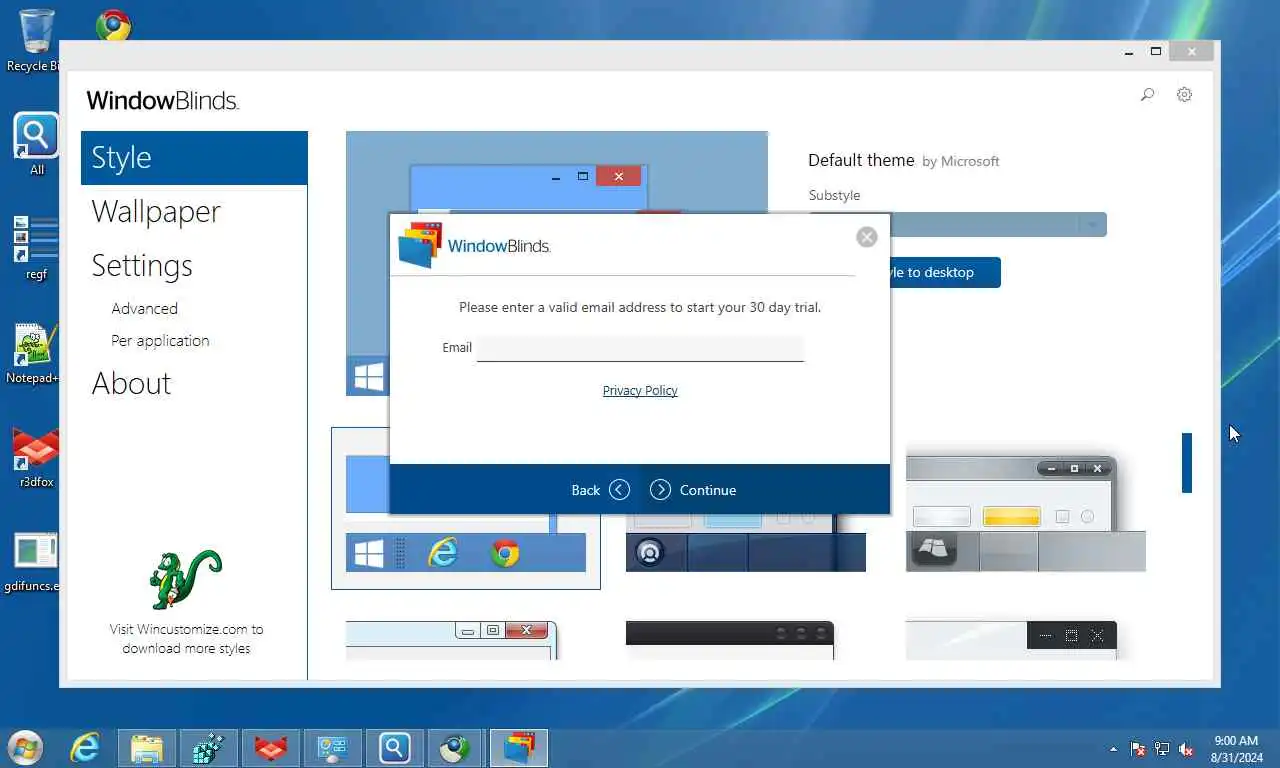This screenshot has width=1280, height=768.
Task: Open Advanced settings
Action: [145, 309]
